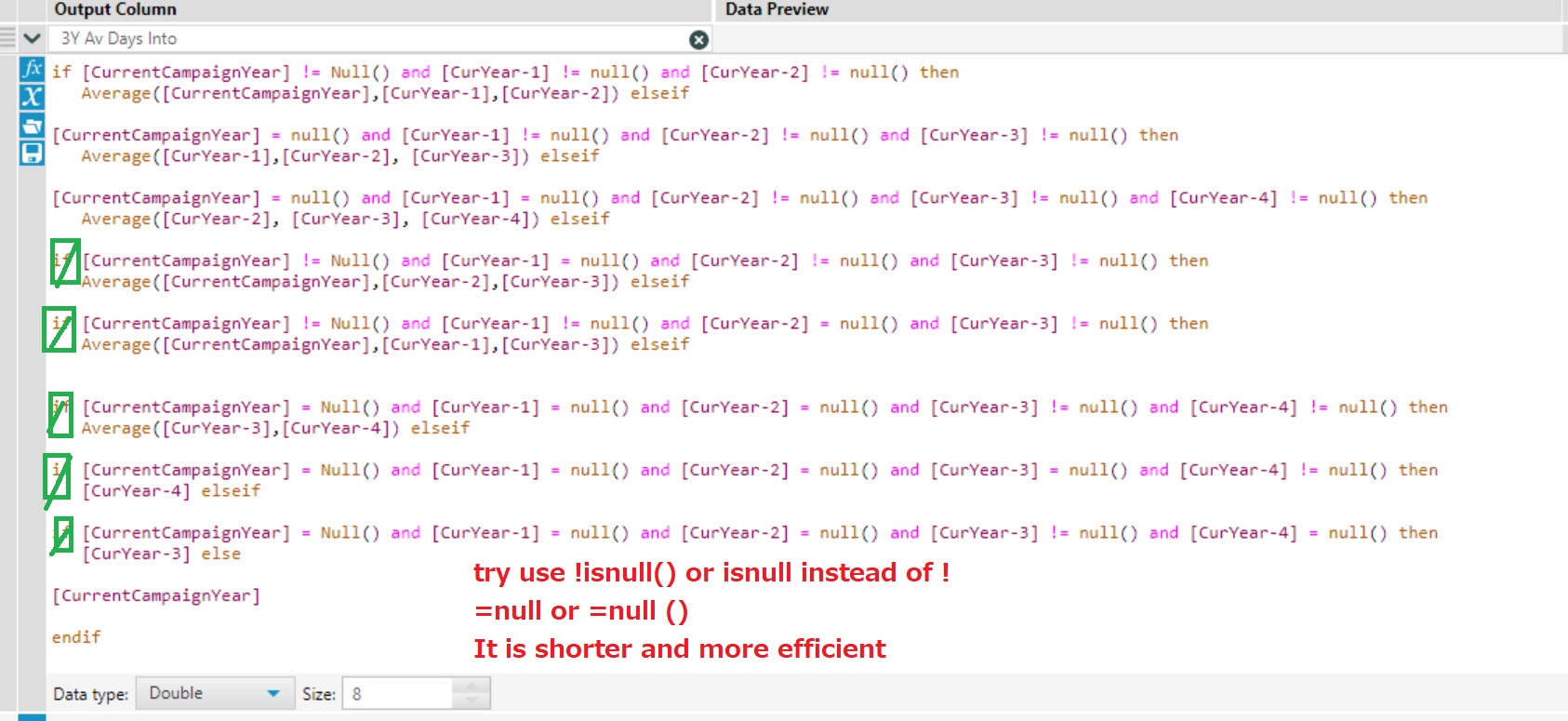Collapse the expression with the chevron
The width and height of the screenshot is (1568, 721).
coord(33,39)
